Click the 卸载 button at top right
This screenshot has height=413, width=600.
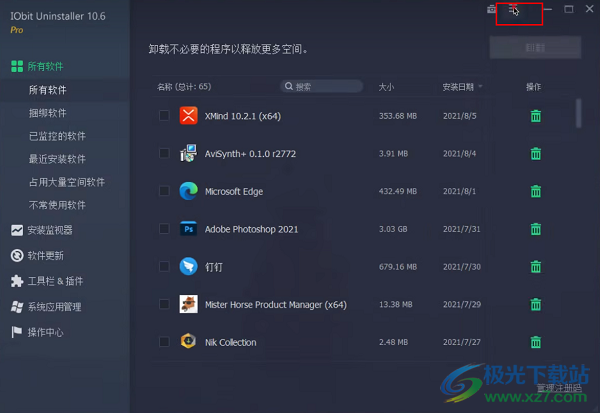click(x=535, y=47)
